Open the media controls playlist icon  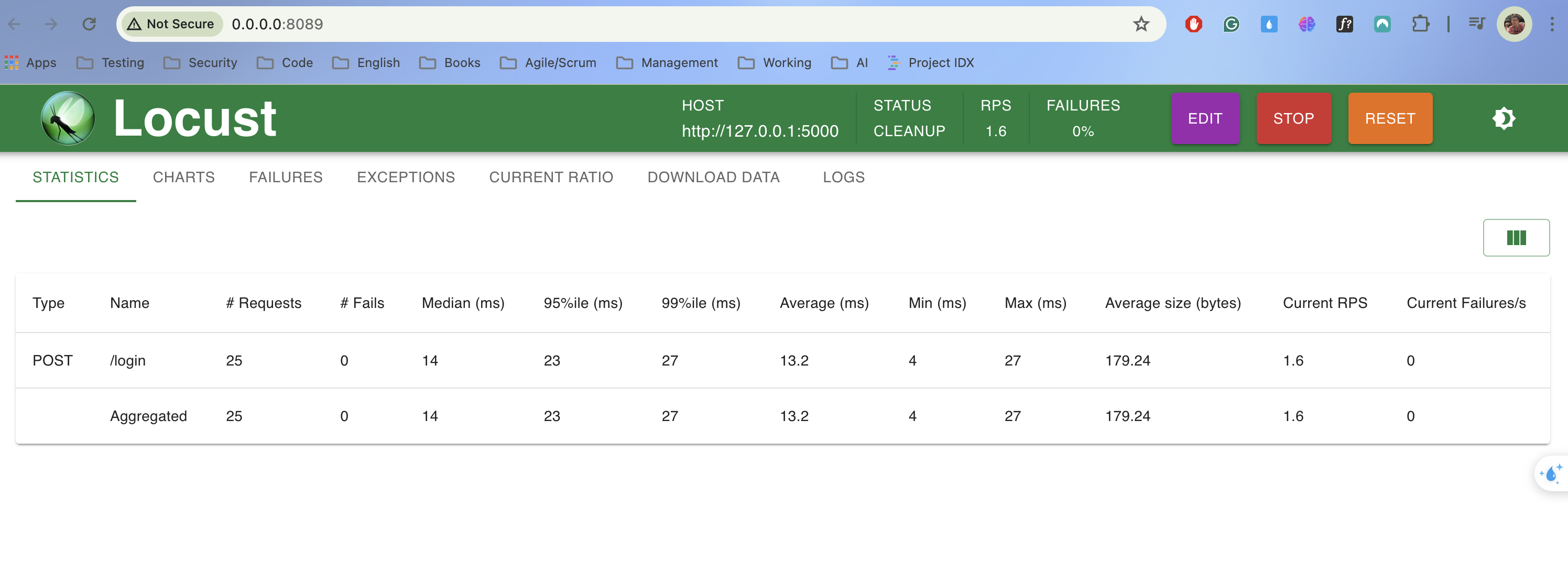[1477, 24]
